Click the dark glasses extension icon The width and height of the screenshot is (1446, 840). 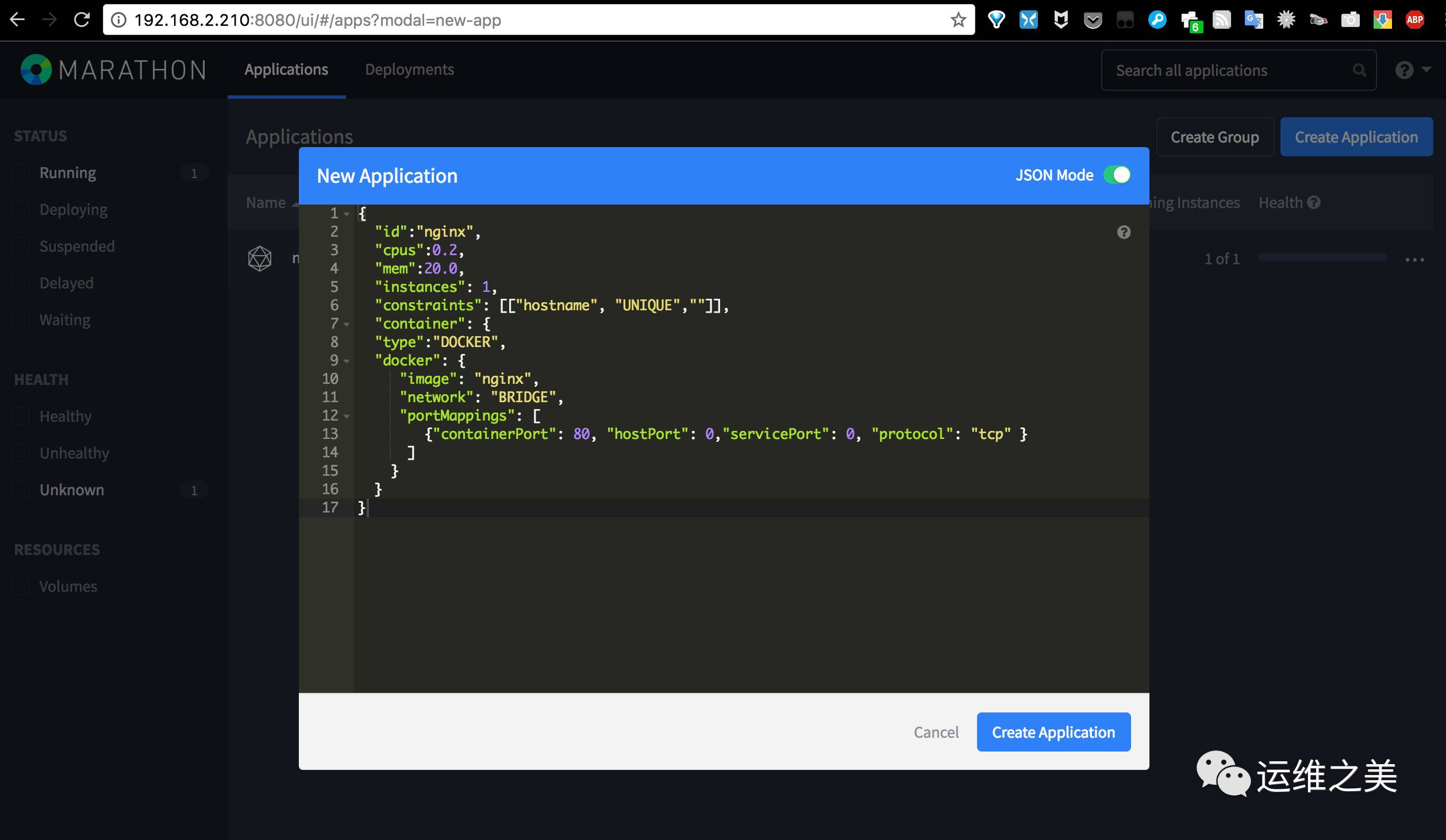point(1125,21)
